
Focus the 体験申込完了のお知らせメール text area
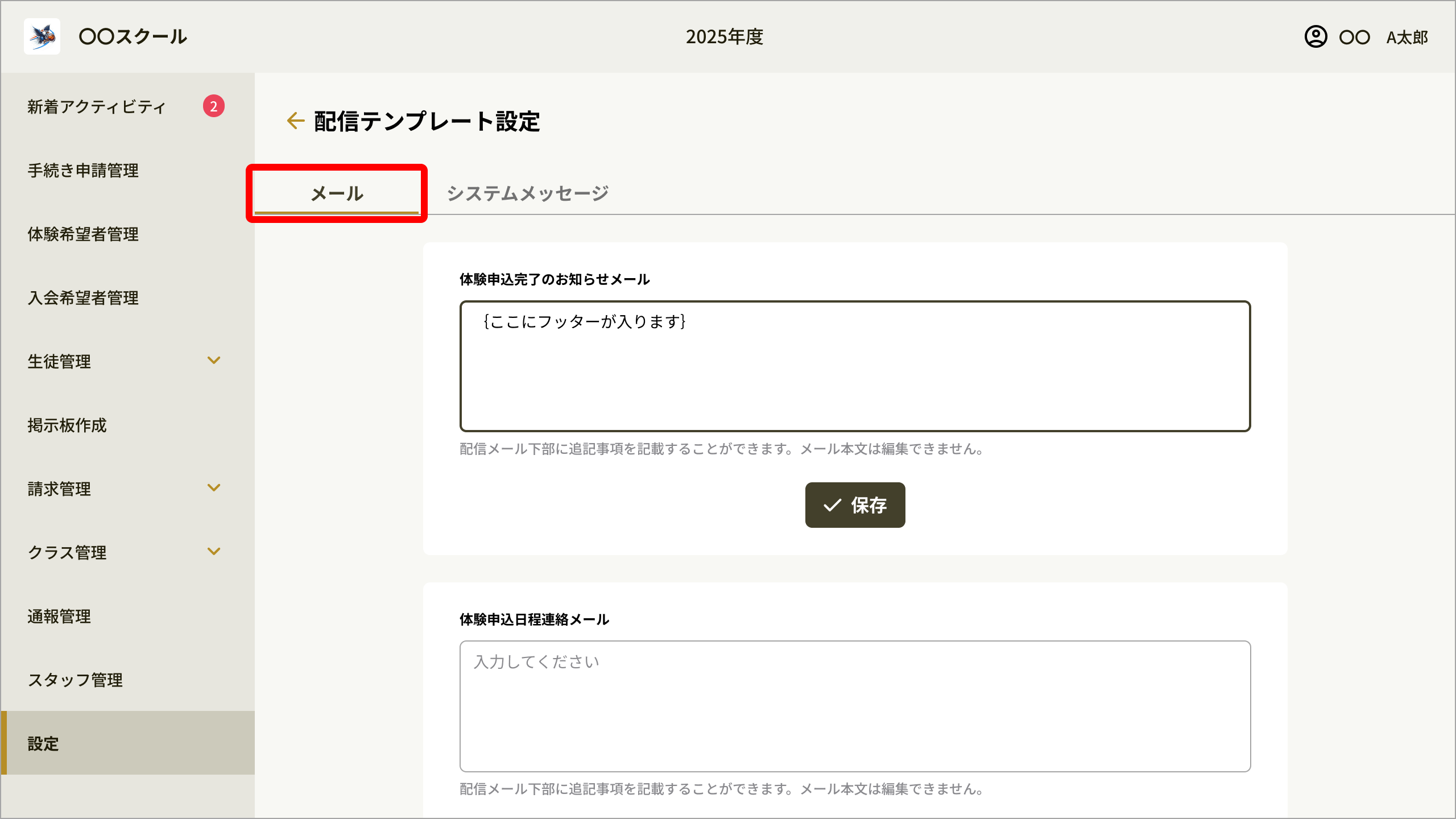[x=855, y=366]
